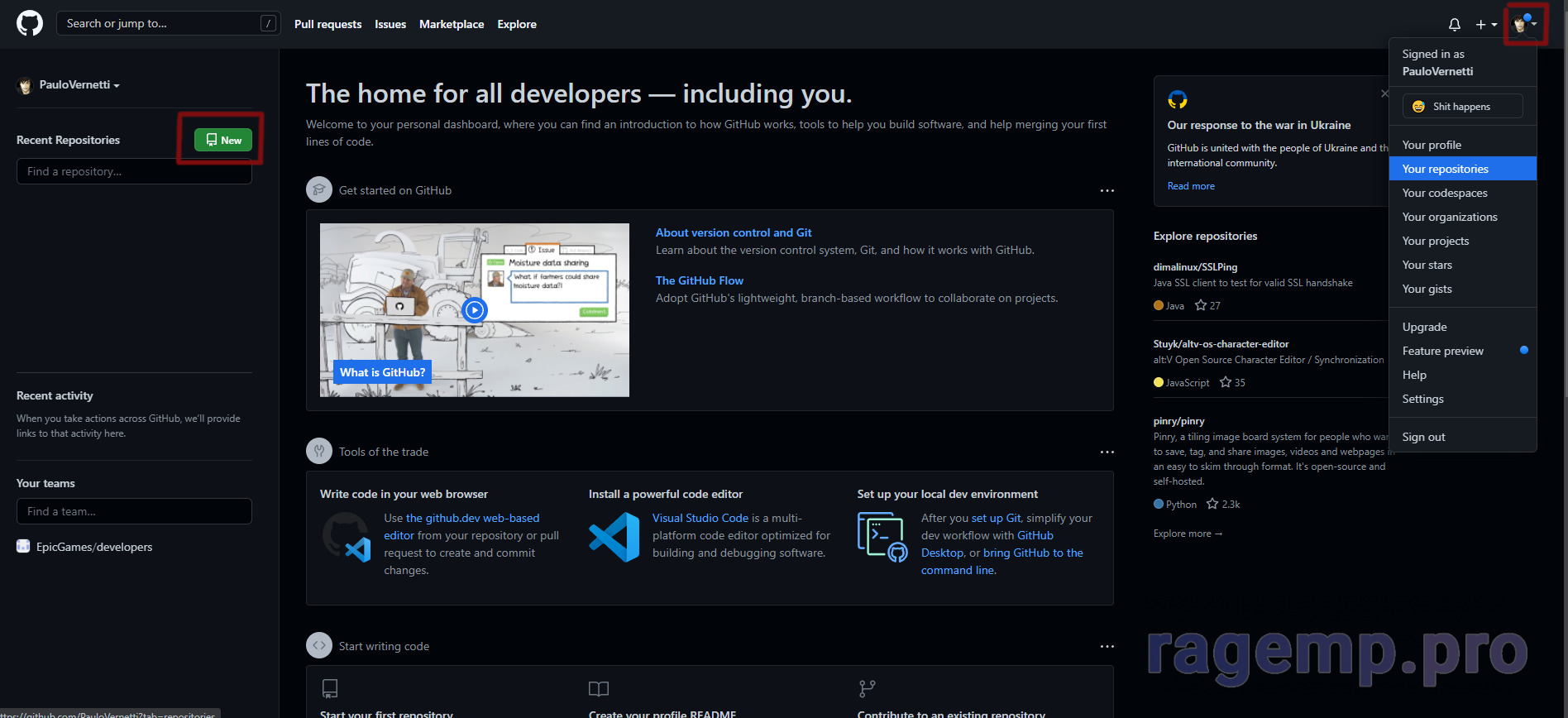Open the notifications bell
The height and width of the screenshot is (718, 1568).
coord(1455,25)
